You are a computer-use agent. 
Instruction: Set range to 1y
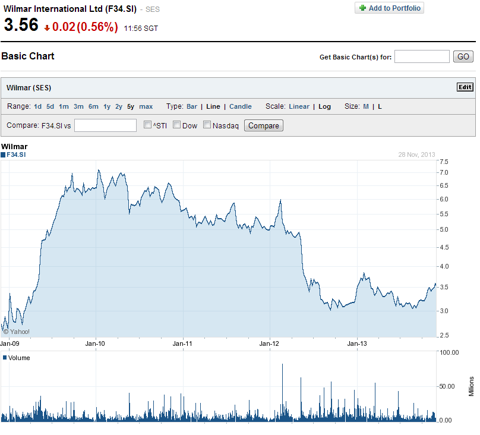(107, 107)
